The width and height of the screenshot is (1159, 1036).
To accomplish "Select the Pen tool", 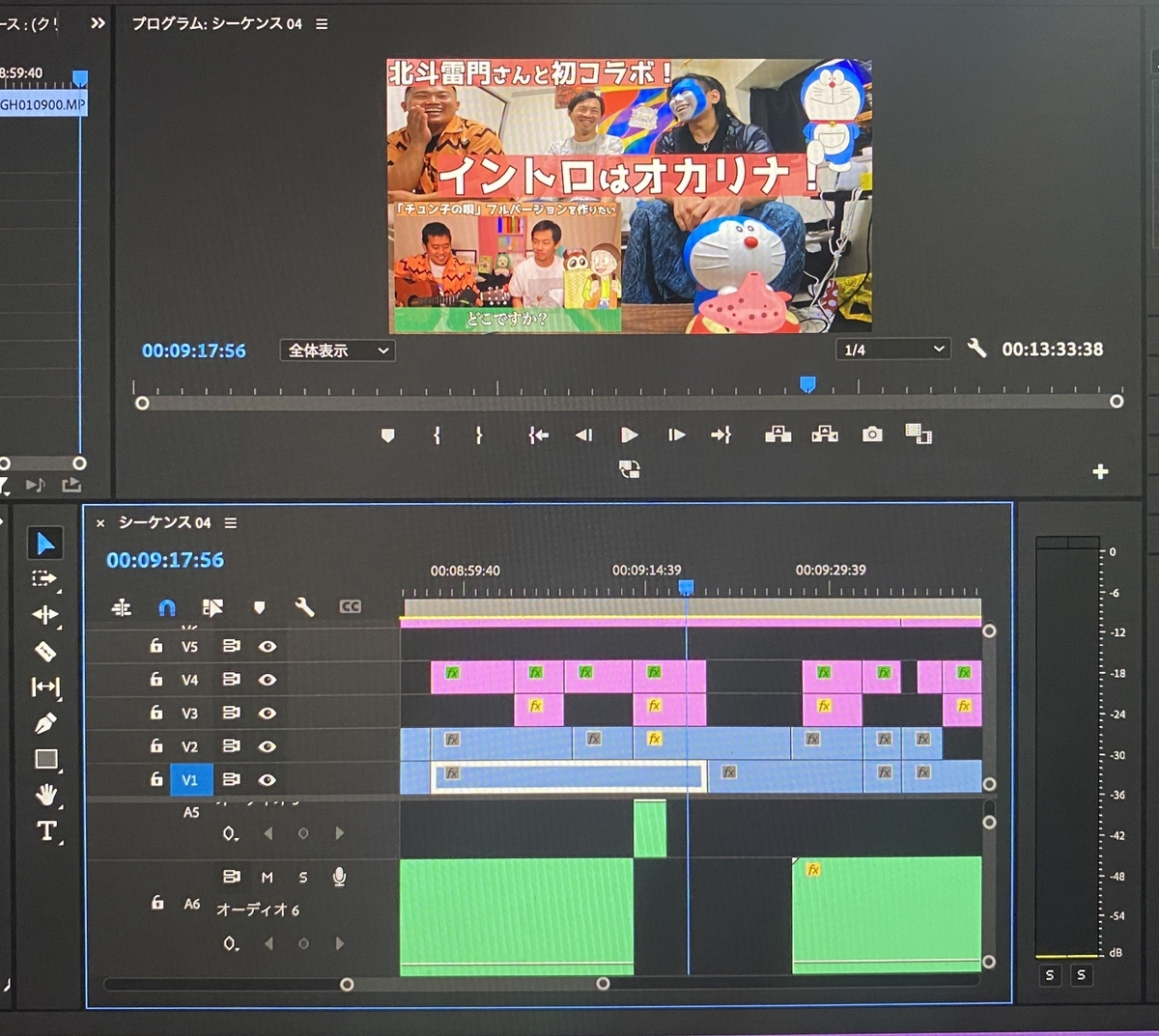I will (44, 723).
